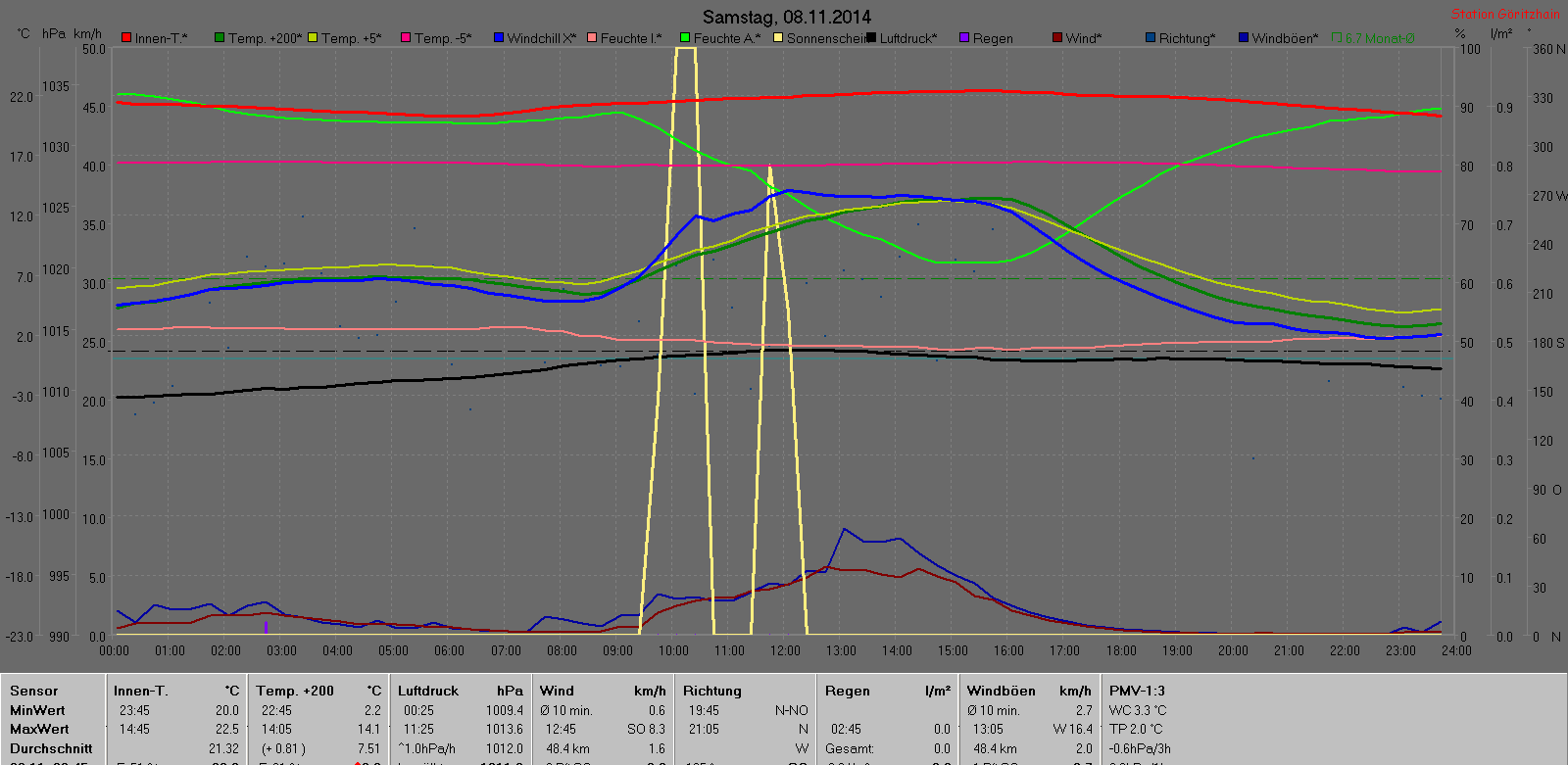The height and width of the screenshot is (765, 1568).
Task: Click the red Innen-T. legend swatch
Action: pyautogui.click(x=126, y=38)
